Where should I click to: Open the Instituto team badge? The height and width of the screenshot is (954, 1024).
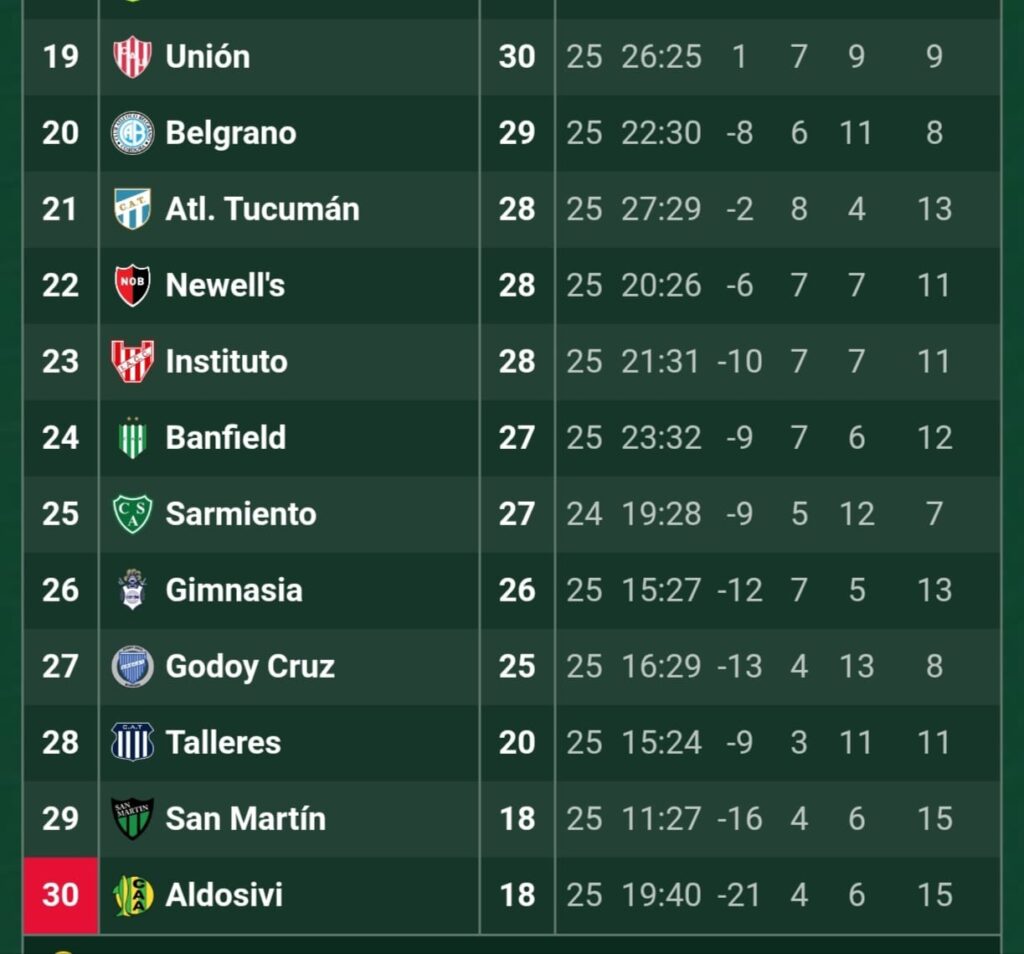coord(133,361)
